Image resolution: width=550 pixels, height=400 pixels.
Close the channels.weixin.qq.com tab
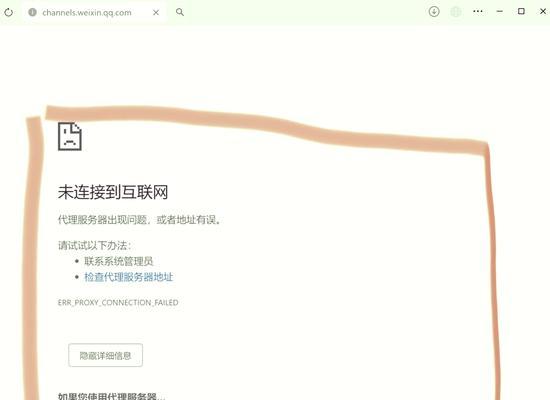[x=156, y=13]
